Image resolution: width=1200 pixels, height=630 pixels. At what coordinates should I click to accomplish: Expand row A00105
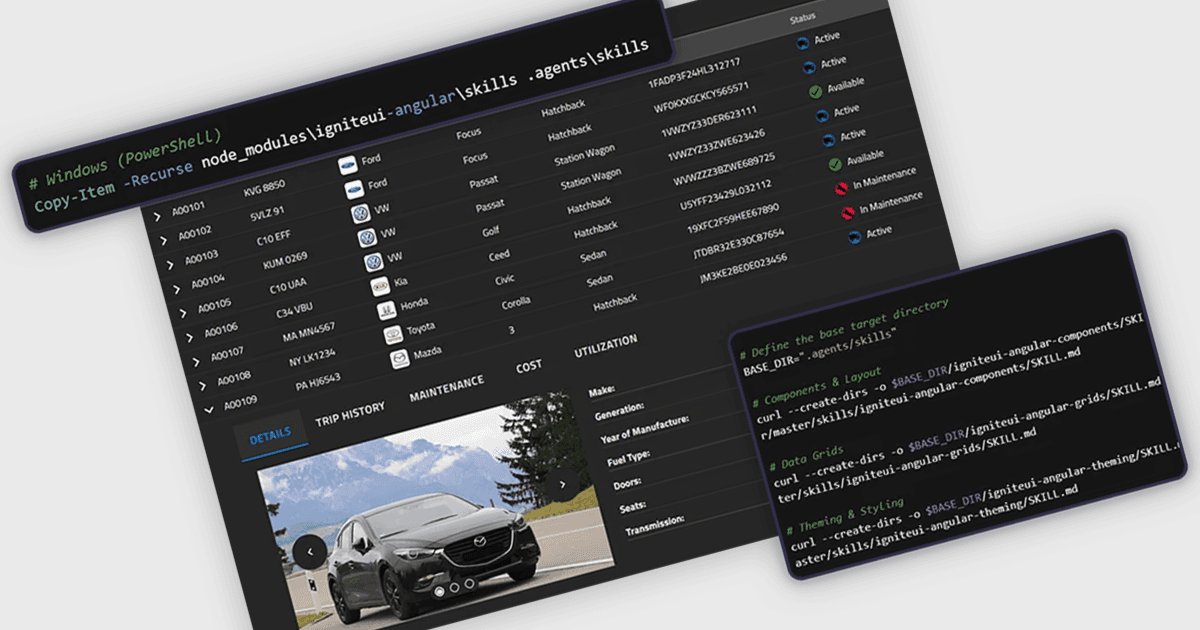[181, 312]
